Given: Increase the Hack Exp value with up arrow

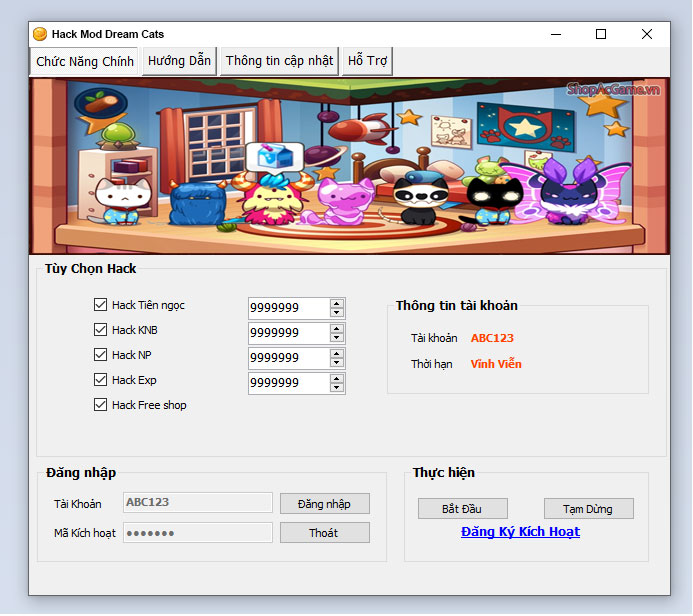Looking at the screenshot, I should coord(337,379).
